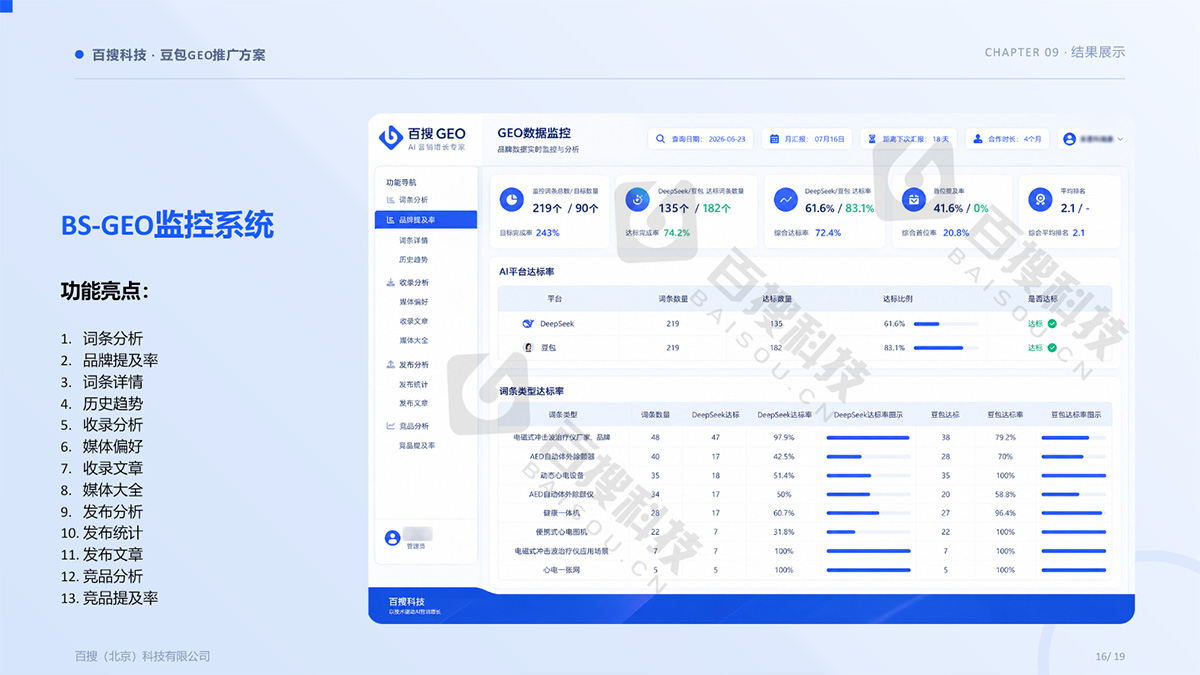Screen dimensions: 1200x675
Task: Click the 词条类型 column header
Action: (562, 414)
